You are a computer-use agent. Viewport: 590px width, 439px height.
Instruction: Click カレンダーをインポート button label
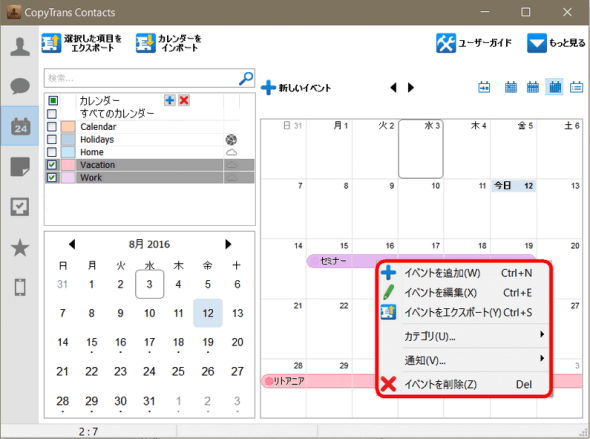pos(179,43)
